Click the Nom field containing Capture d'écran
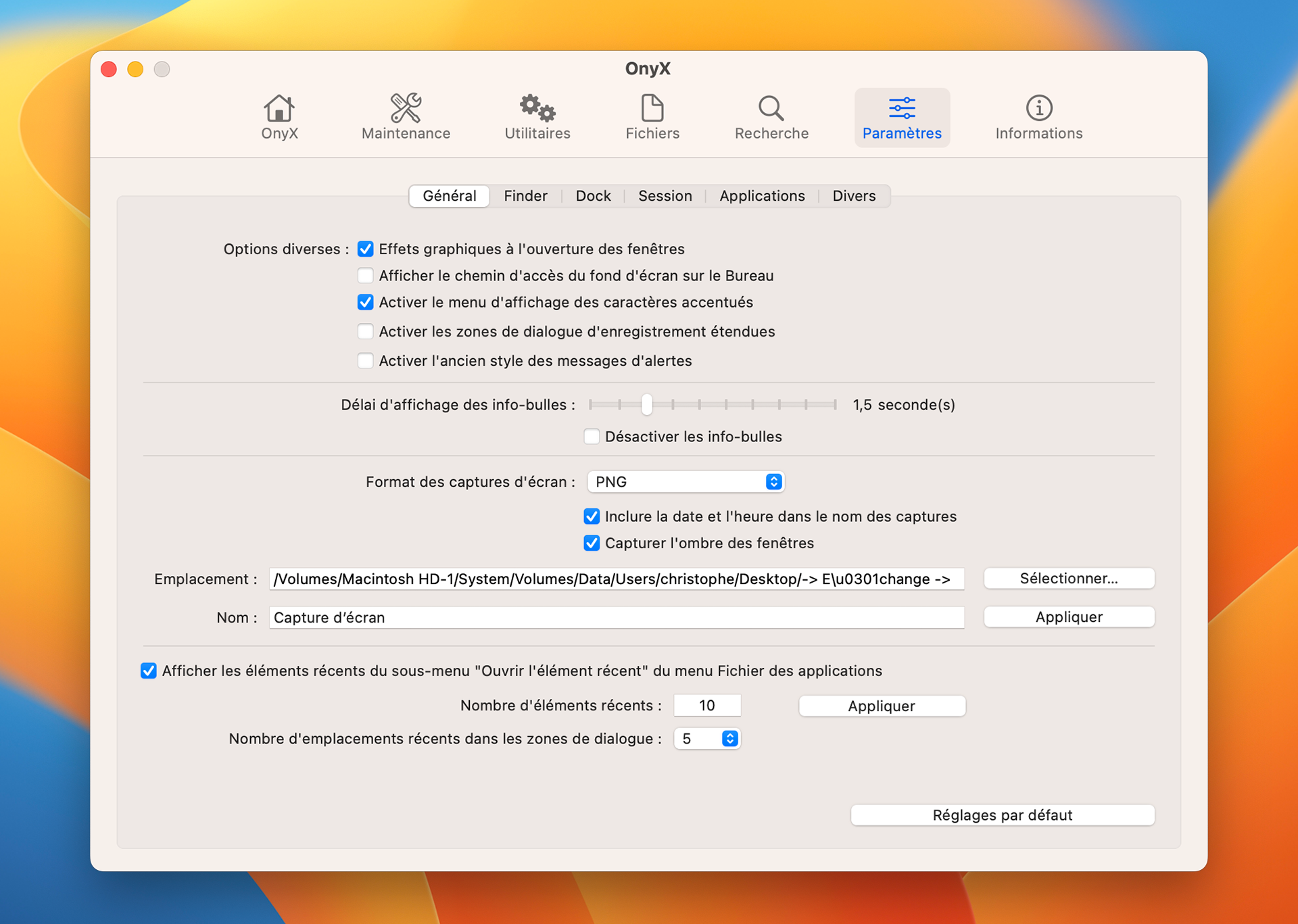This screenshot has width=1298, height=924. coord(617,618)
